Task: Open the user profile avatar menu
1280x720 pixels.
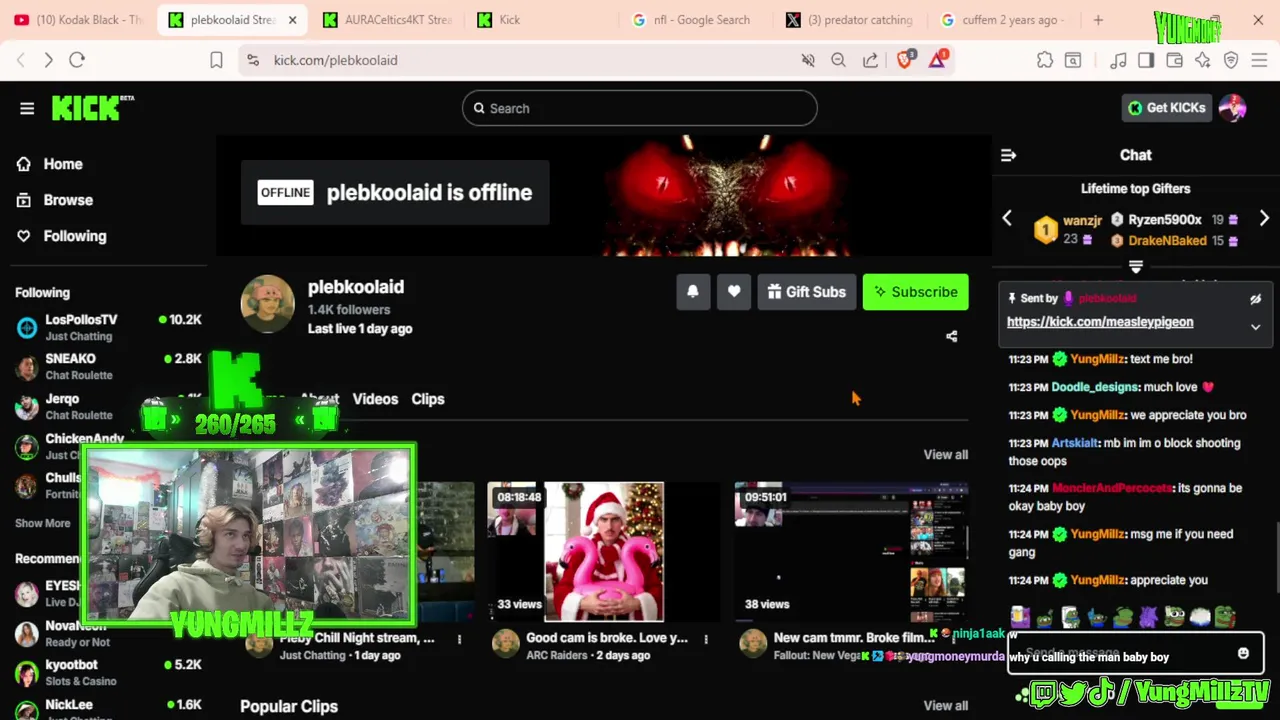Action: click(x=1233, y=108)
